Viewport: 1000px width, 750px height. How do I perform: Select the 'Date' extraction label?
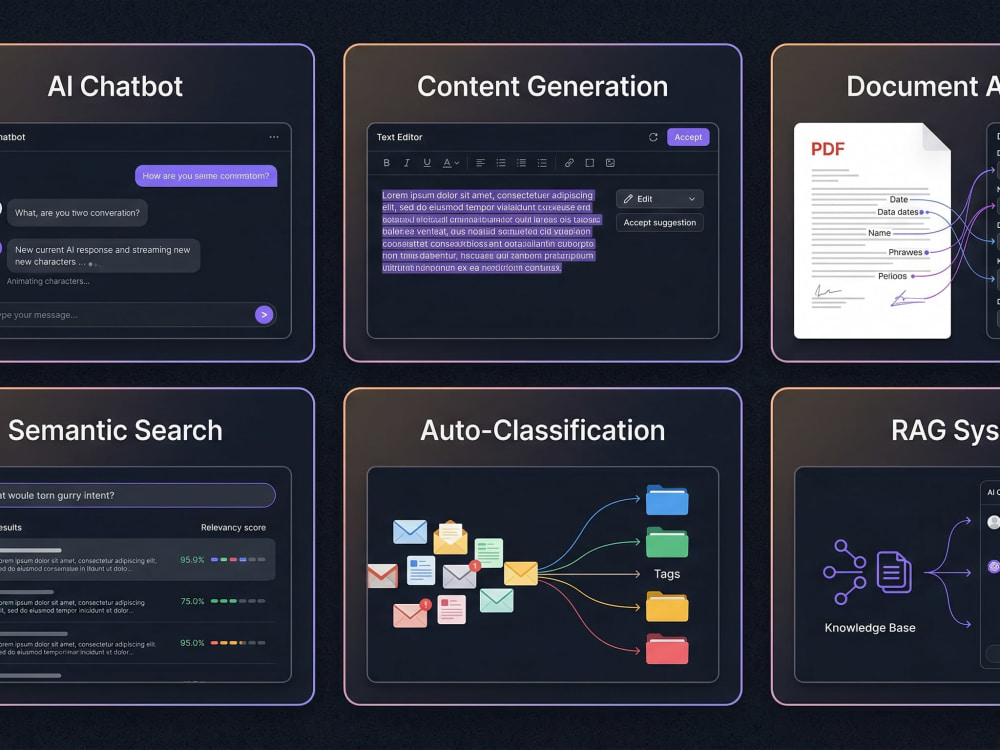(x=899, y=200)
